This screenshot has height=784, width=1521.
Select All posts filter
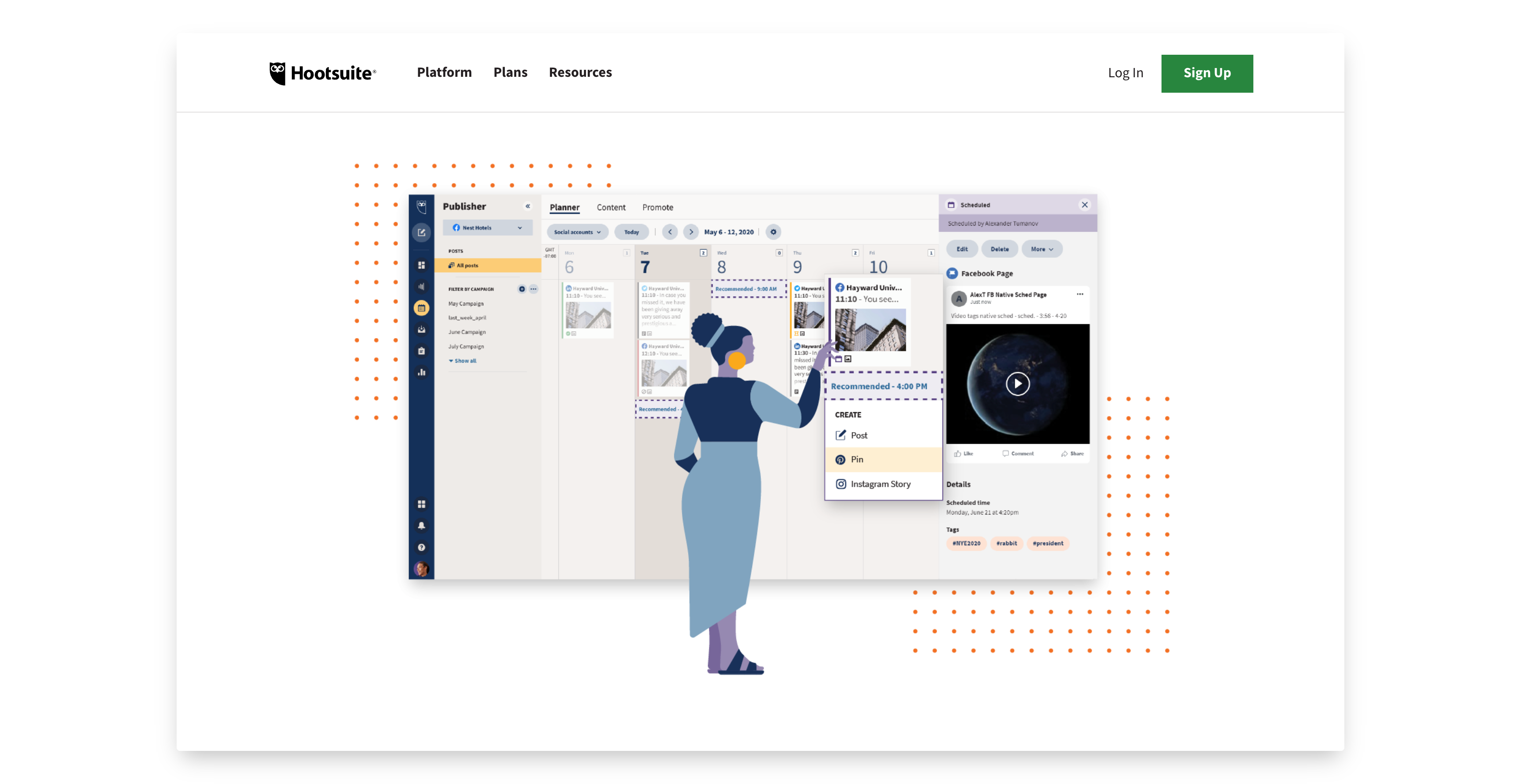click(x=488, y=265)
